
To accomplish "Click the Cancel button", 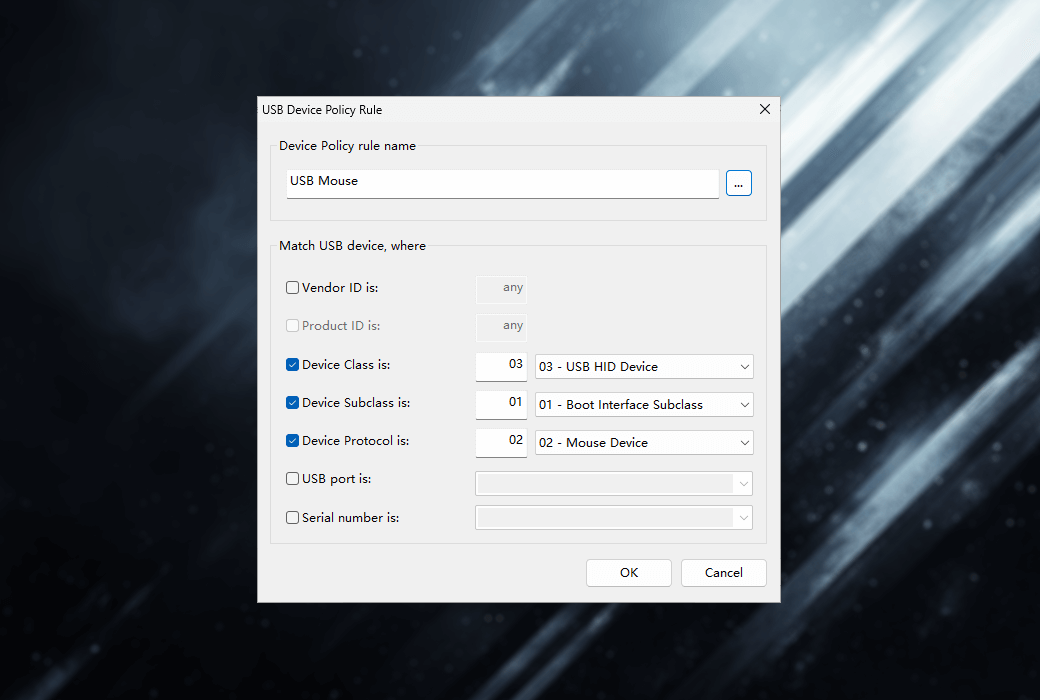I will 723,573.
